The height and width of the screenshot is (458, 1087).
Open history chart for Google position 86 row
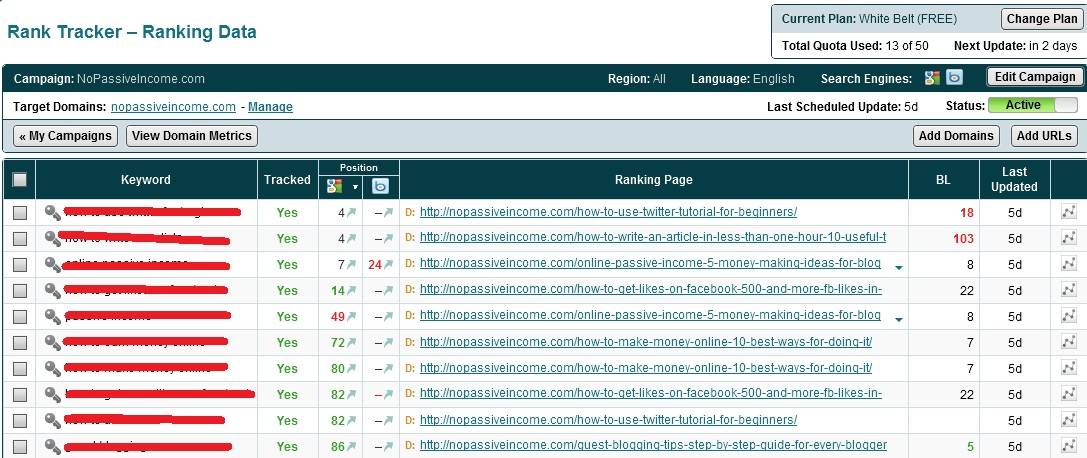pyautogui.click(x=1068, y=446)
